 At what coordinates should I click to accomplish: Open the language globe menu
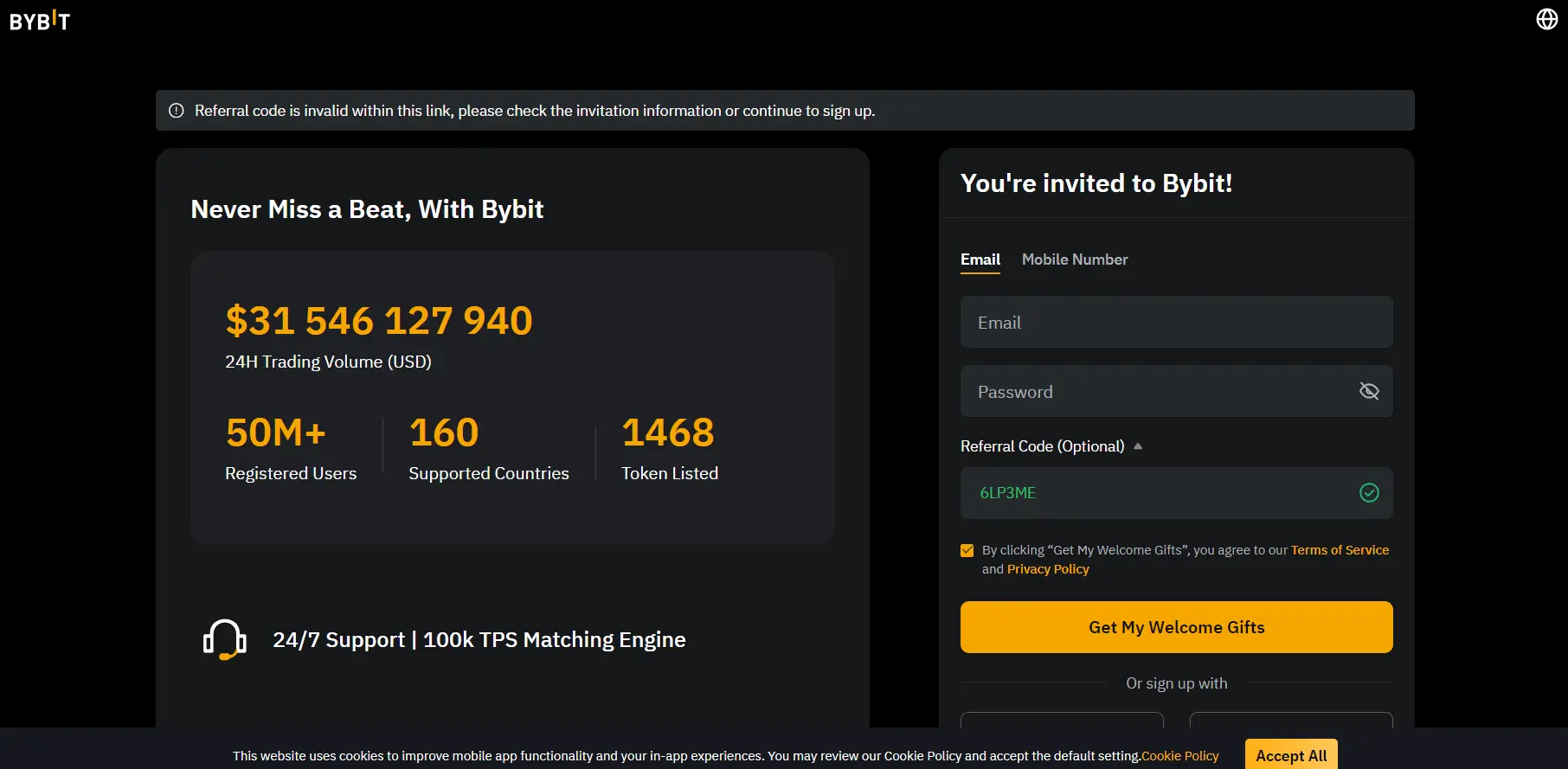coord(1546,19)
